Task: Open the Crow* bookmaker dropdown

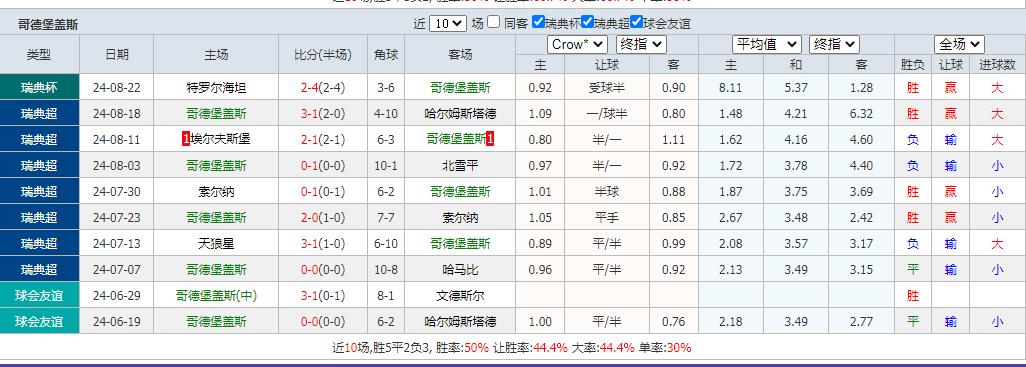Action: tap(578, 44)
